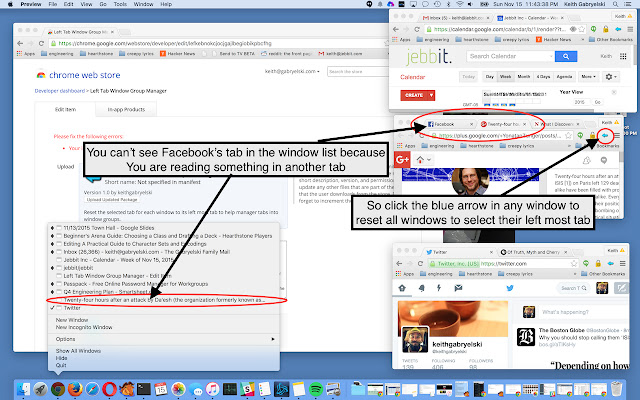Image resolution: width=640 pixels, height=400 pixels.
Task: Switch to the In-app Products tab
Action: pos(126,109)
